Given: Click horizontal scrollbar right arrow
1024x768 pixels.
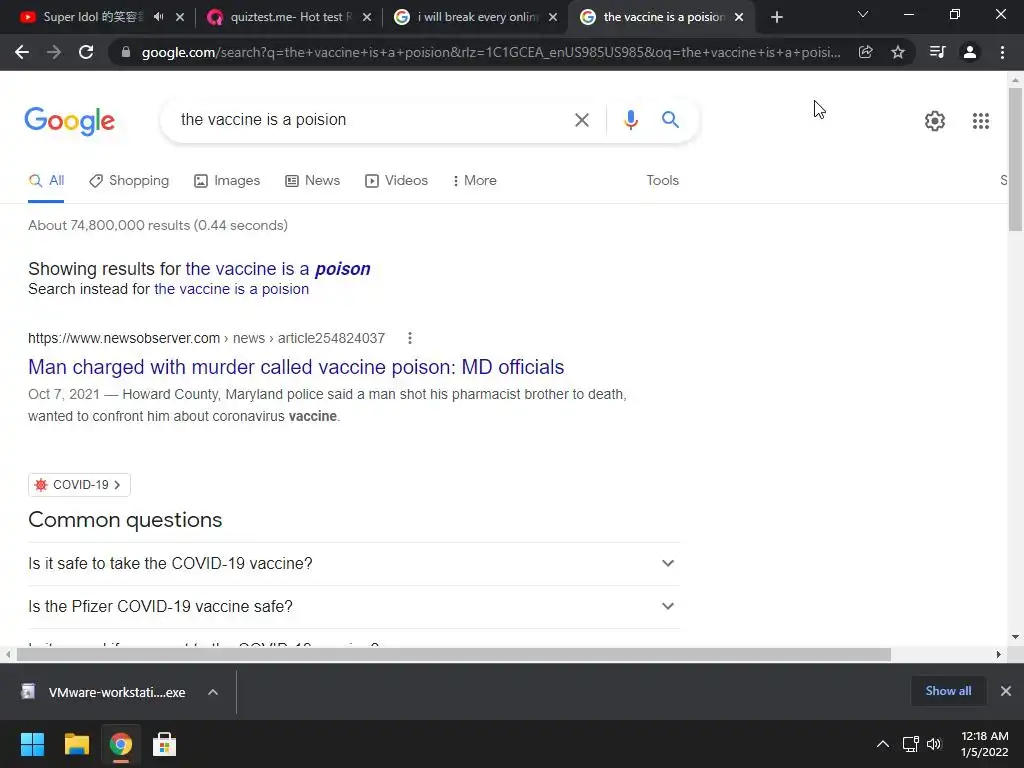Looking at the screenshot, I should (x=999, y=654).
